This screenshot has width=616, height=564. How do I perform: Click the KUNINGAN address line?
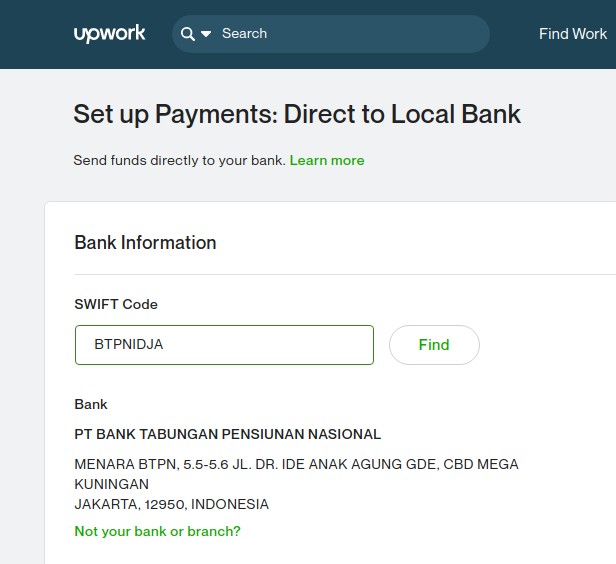coord(112,484)
